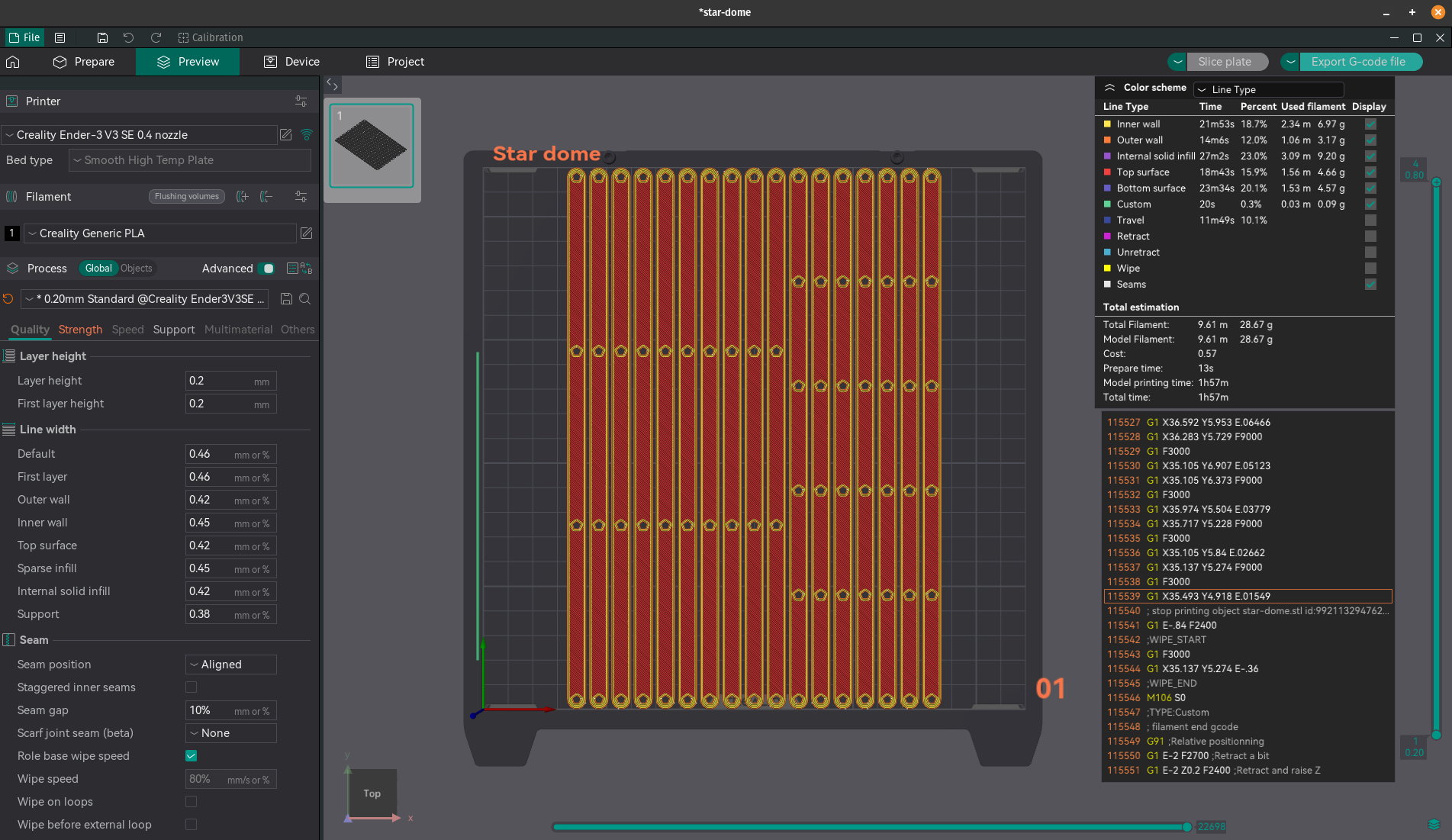This screenshot has width=1452, height=840.
Task: Open the Strength settings tab
Action: [x=80, y=330]
